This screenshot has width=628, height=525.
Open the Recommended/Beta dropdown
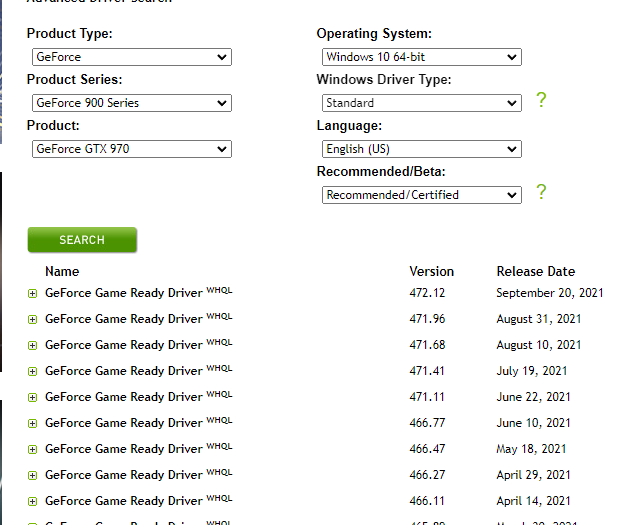422,195
